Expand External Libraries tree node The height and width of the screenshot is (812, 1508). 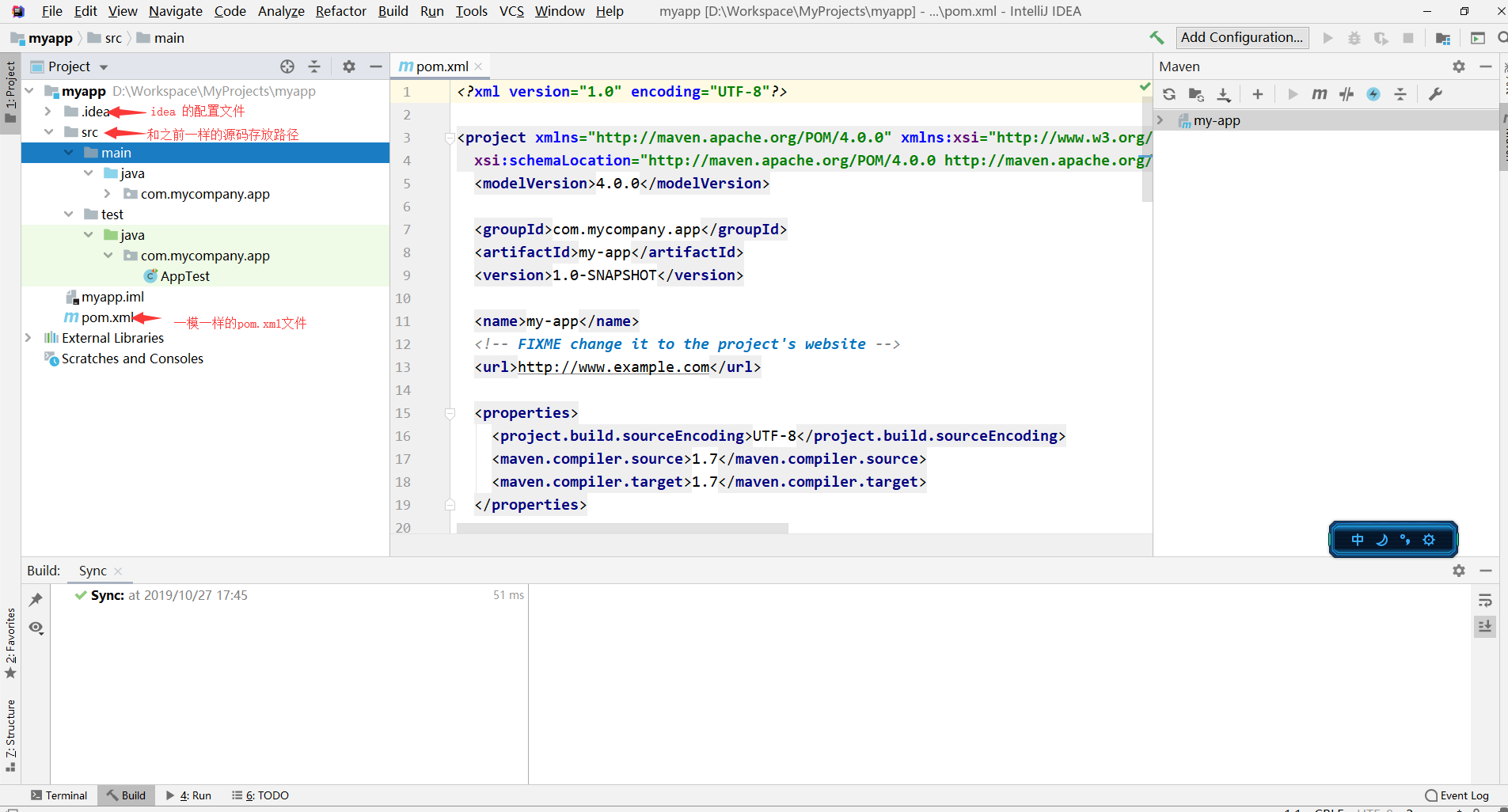tap(28, 338)
